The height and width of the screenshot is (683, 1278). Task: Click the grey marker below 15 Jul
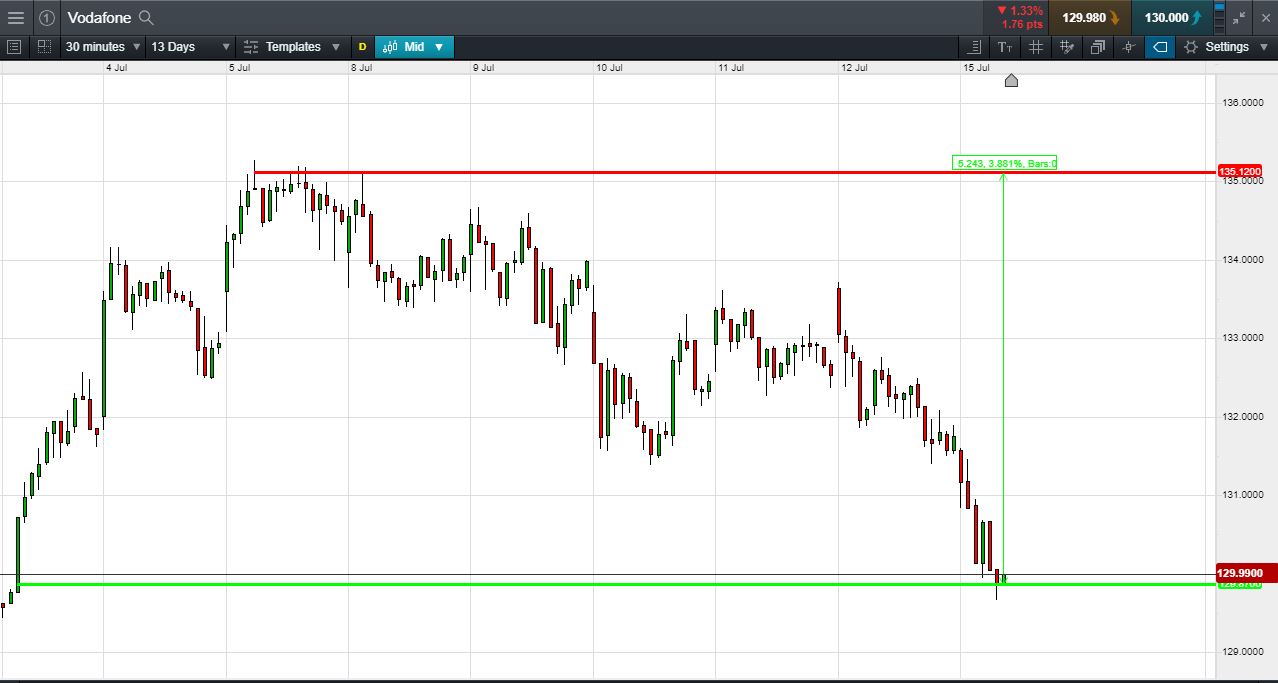point(1011,81)
